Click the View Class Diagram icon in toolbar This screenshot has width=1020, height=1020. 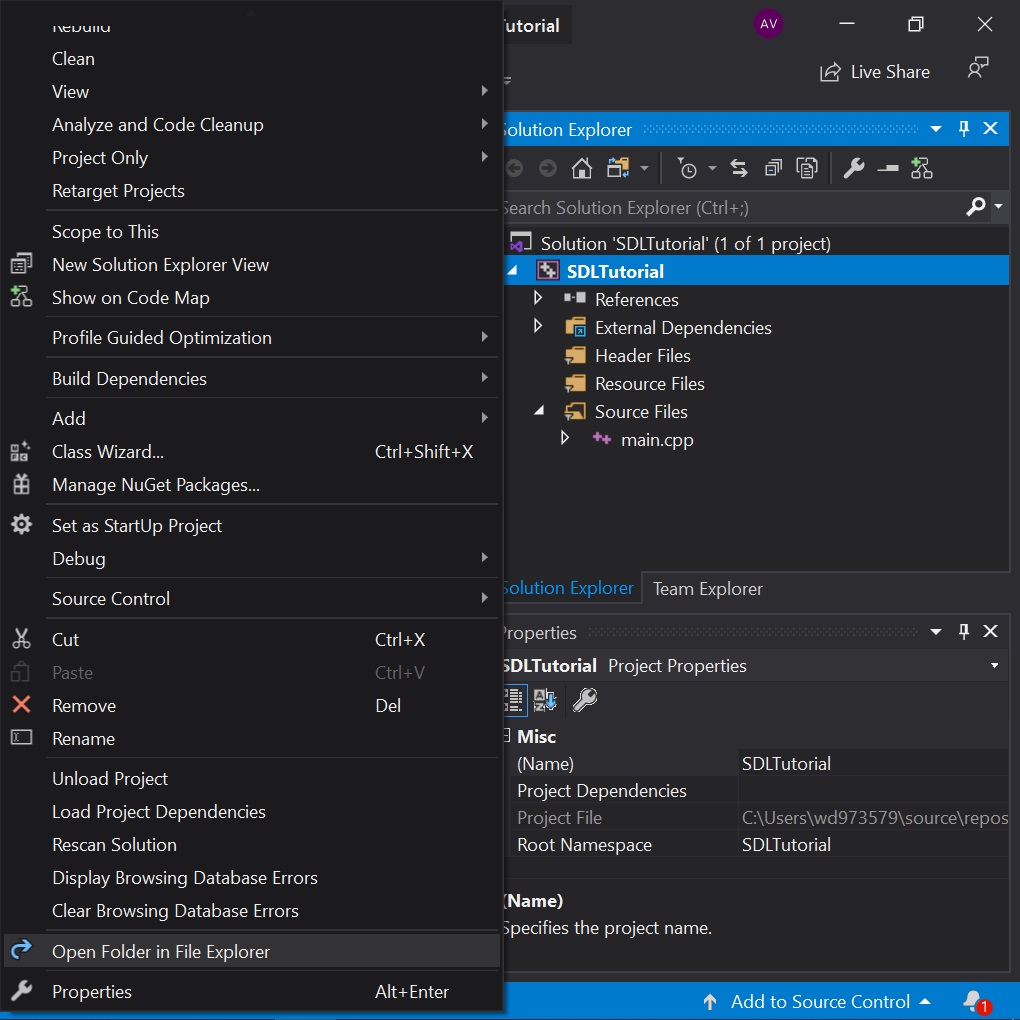pyautogui.click(x=921, y=168)
